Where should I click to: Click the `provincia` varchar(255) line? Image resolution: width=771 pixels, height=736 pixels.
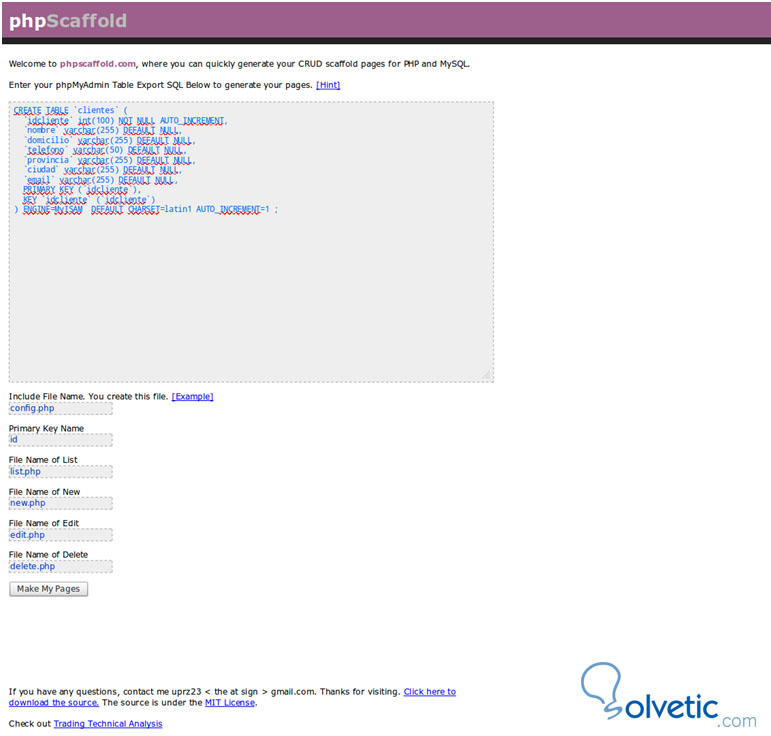click(x=109, y=160)
